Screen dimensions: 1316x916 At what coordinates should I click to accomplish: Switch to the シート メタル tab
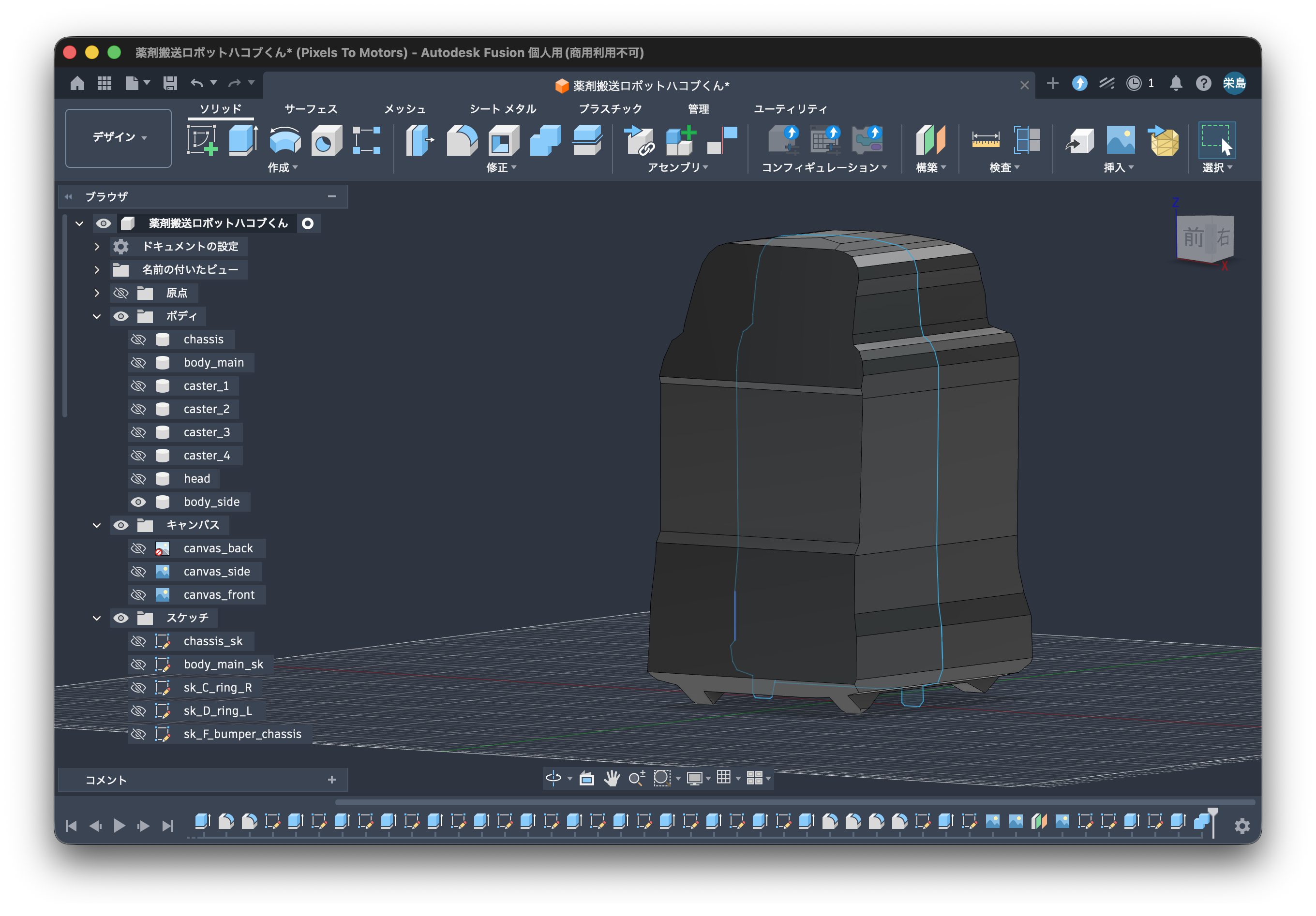tap(503, 108)
